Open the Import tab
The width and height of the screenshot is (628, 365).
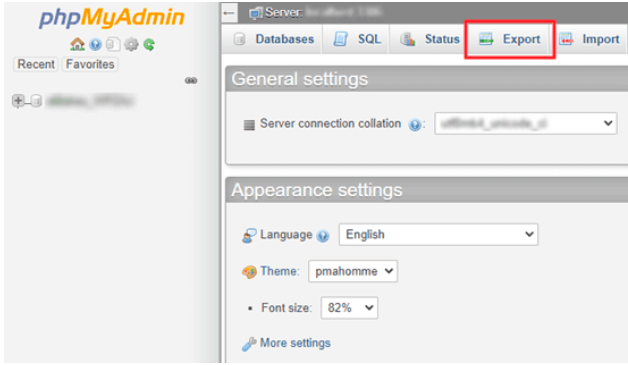(589, 39)
